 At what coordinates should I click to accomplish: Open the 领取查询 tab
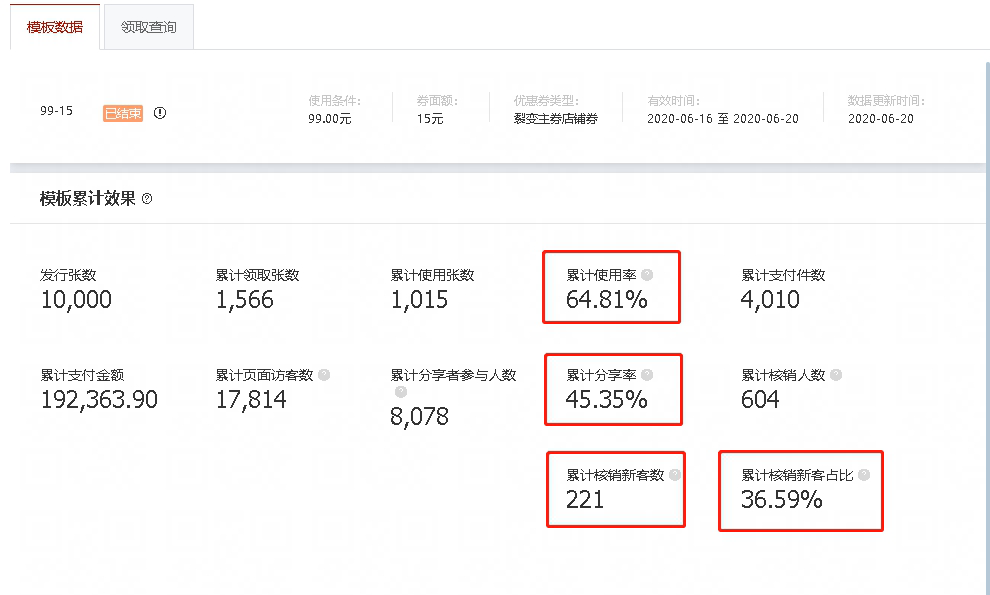pos(149,27)
